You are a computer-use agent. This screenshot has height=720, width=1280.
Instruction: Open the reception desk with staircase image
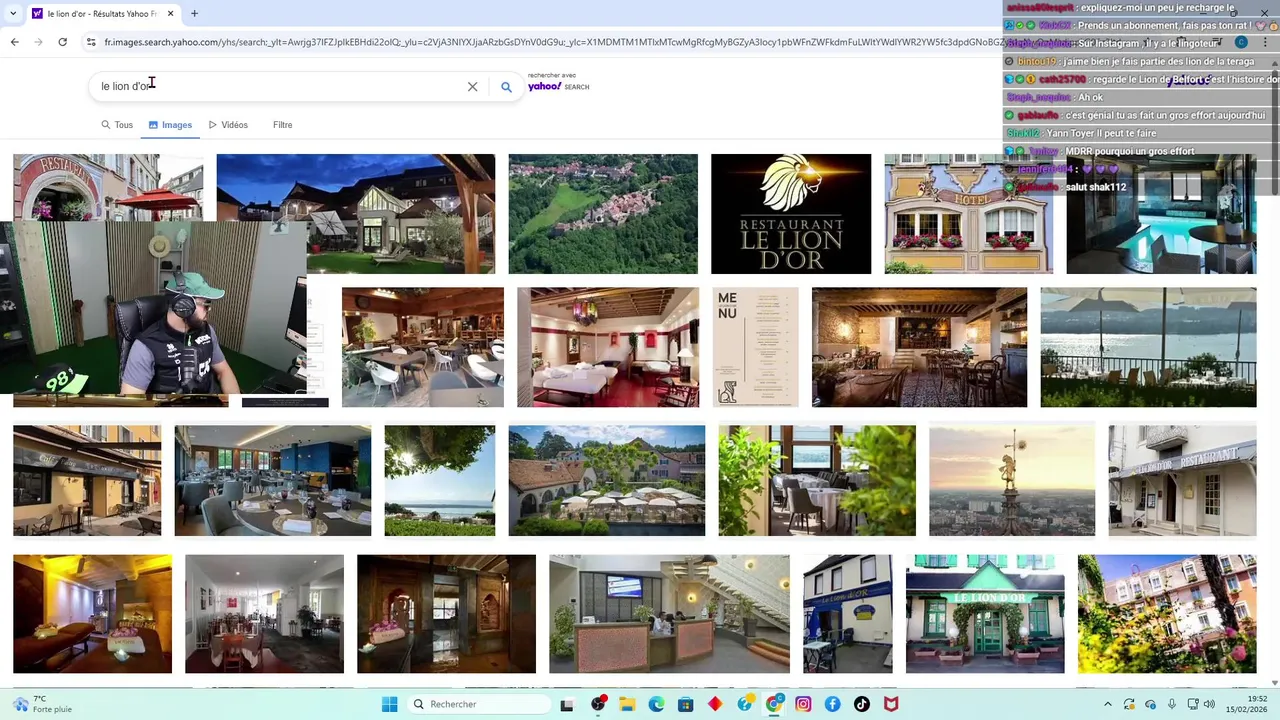[669, 614]
